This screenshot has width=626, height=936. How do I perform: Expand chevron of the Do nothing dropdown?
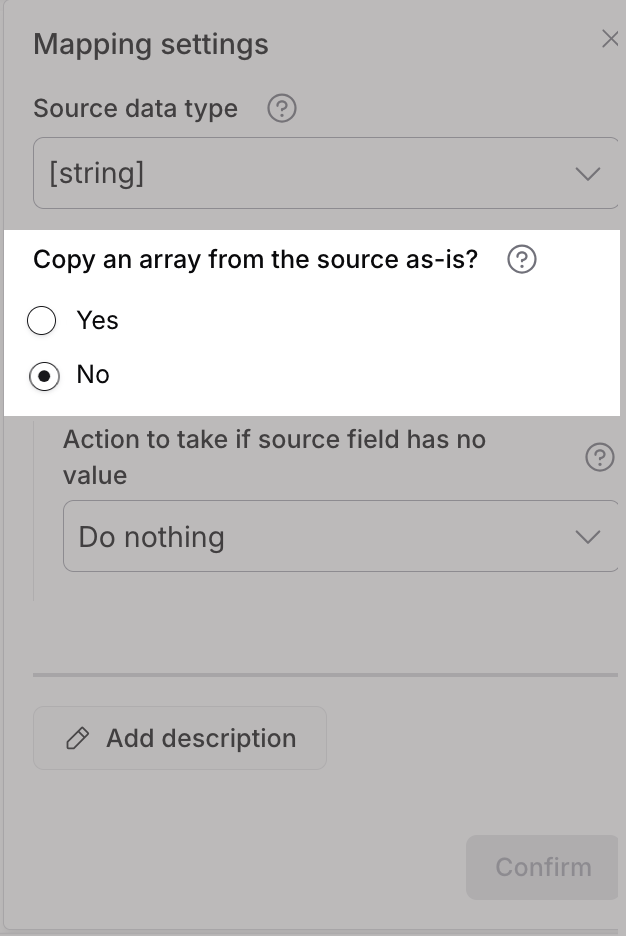coord(588,537)
